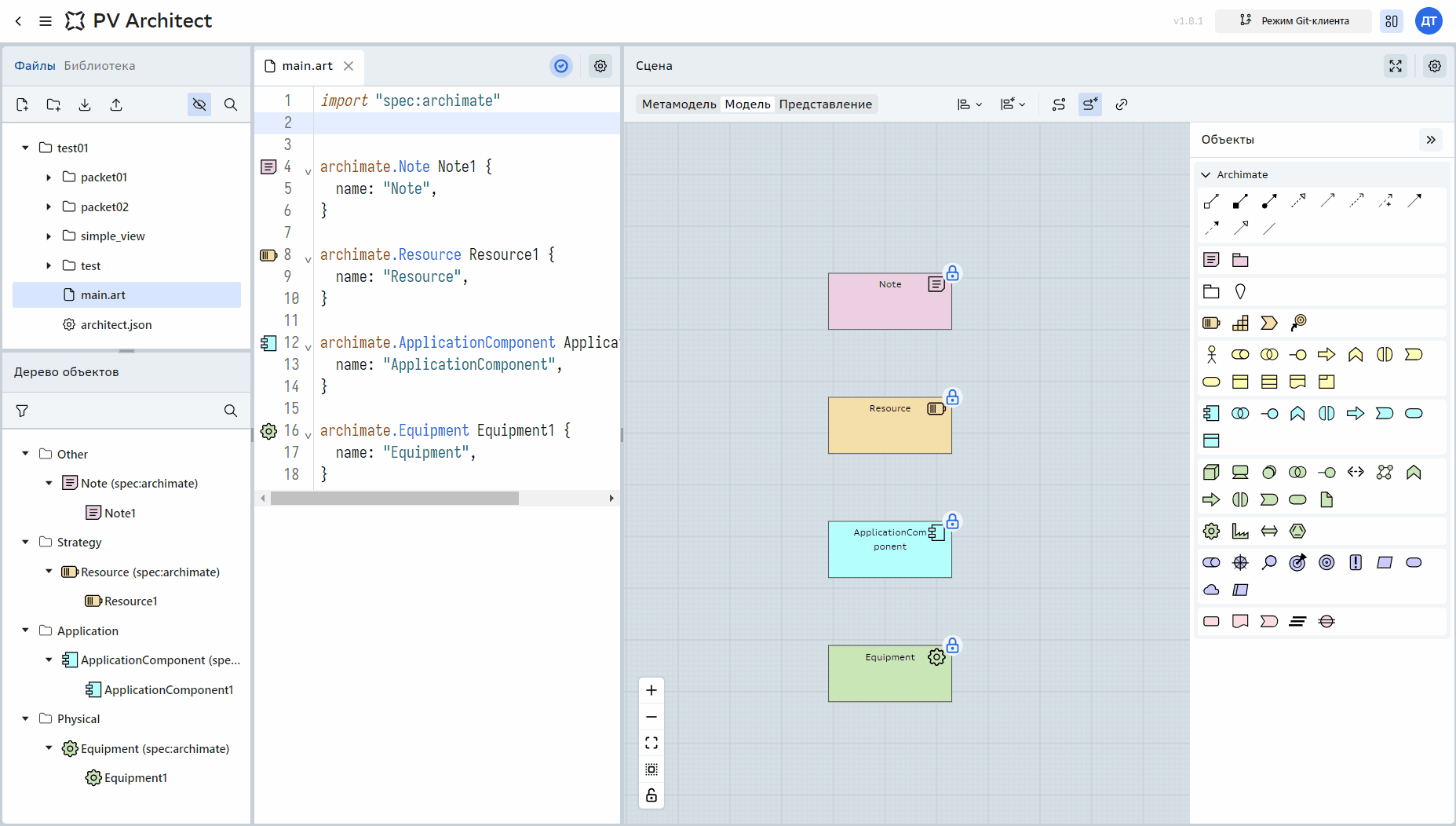Choose the Location pin element

coord(1240,291)
